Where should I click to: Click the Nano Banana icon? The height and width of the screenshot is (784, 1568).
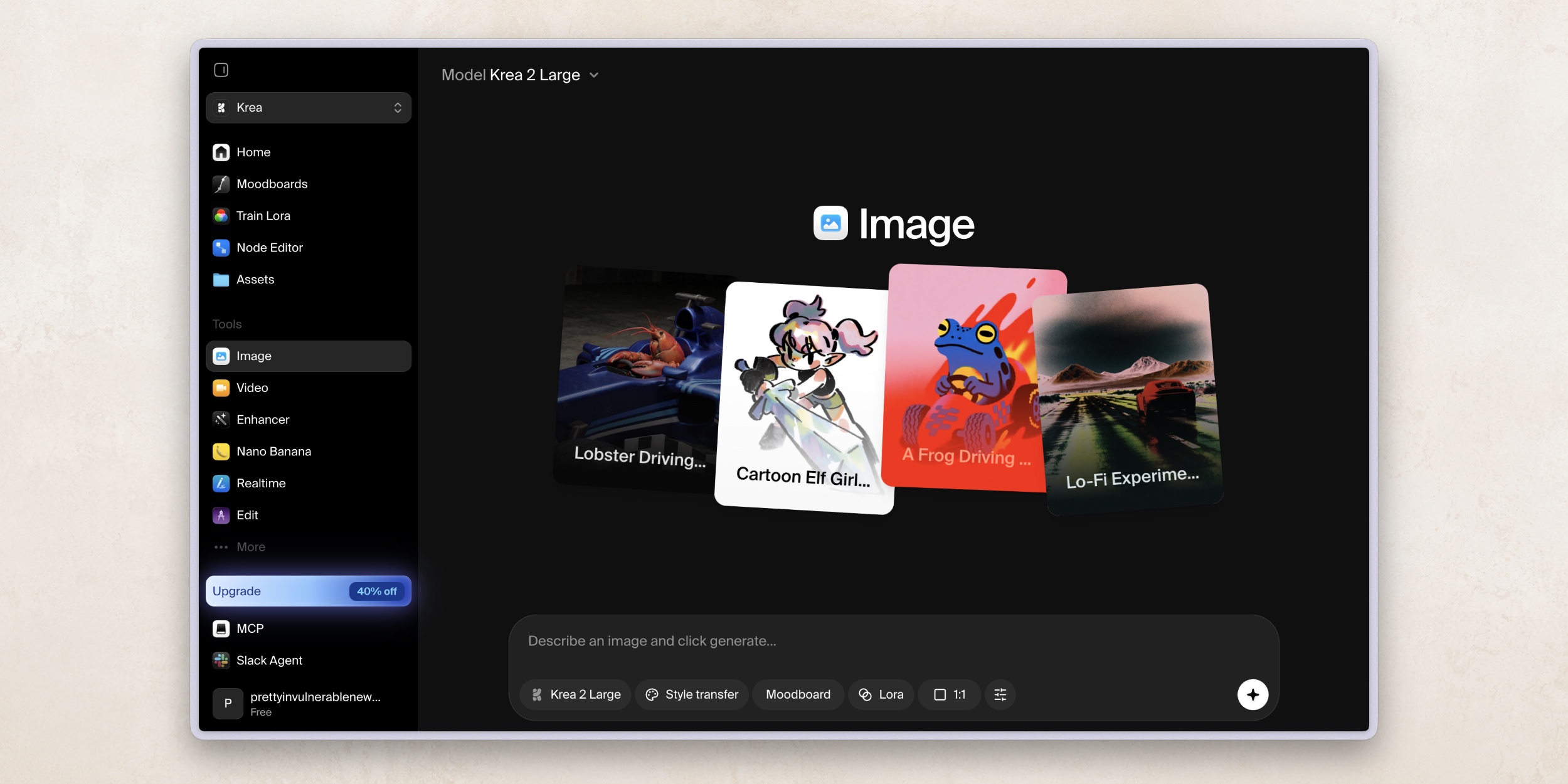(x=221, y=452)
